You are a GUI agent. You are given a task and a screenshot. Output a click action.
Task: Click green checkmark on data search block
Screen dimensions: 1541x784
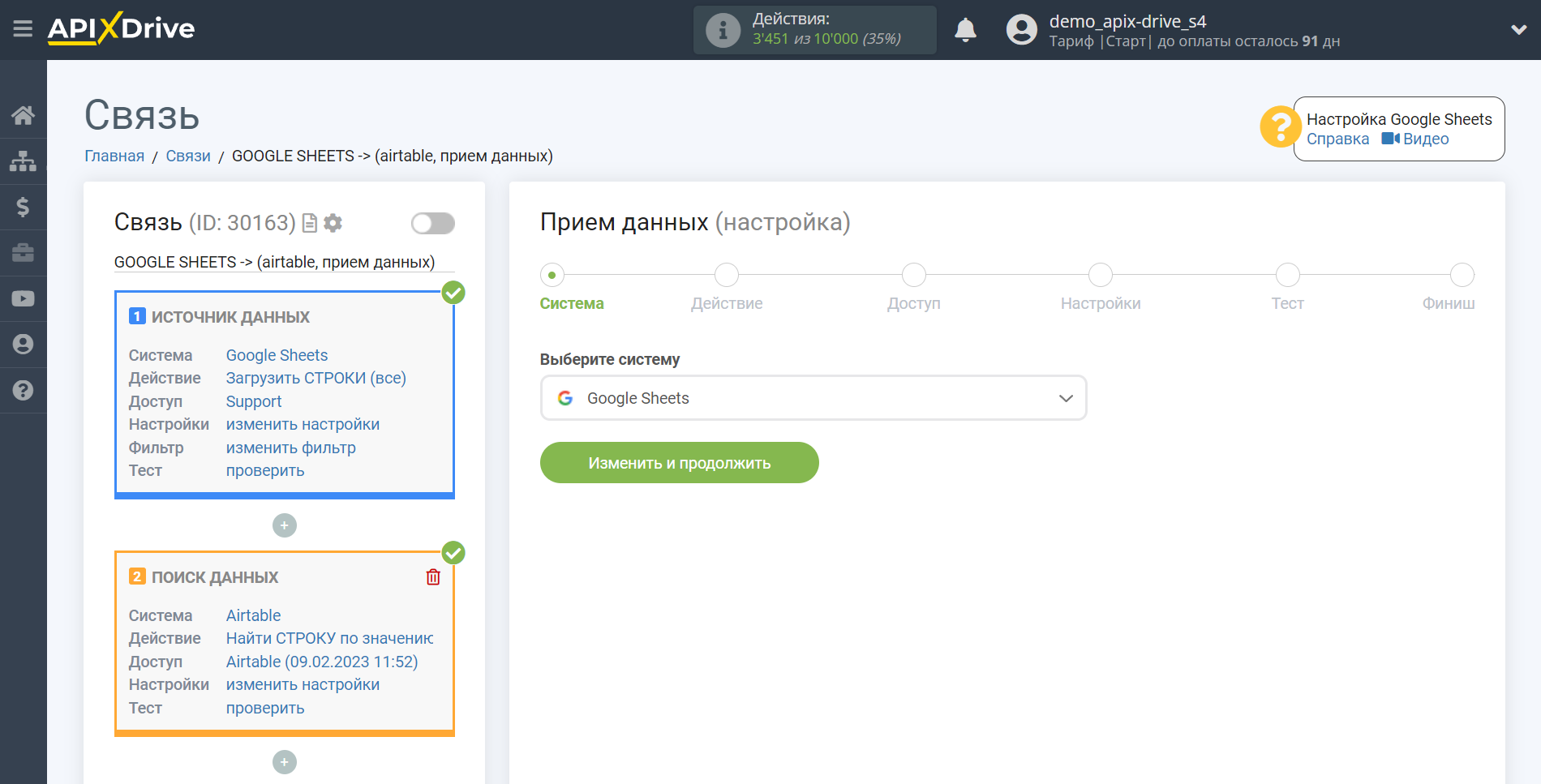(453, 553)
